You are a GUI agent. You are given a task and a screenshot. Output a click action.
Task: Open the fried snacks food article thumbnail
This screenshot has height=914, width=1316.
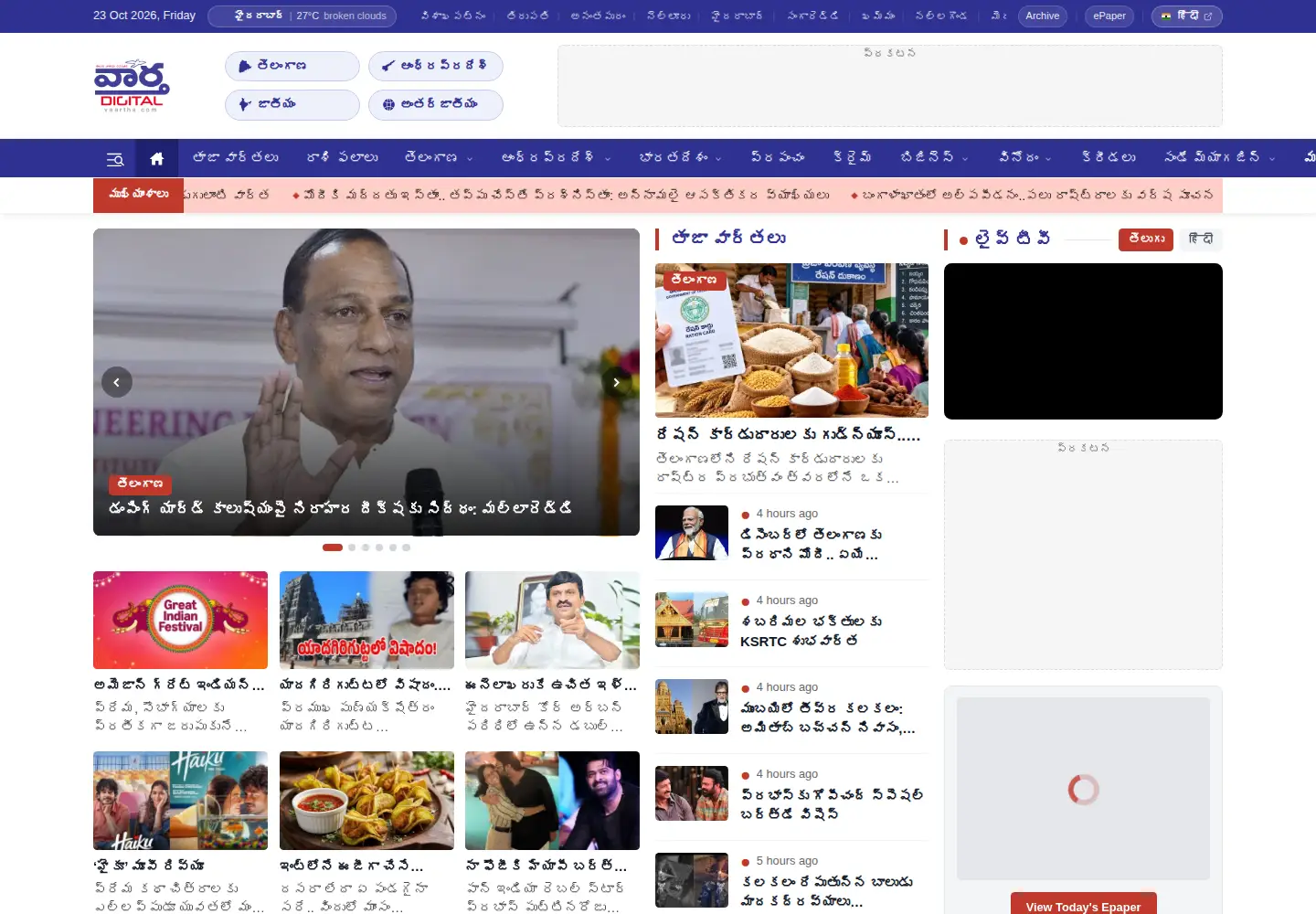point(366,801)
